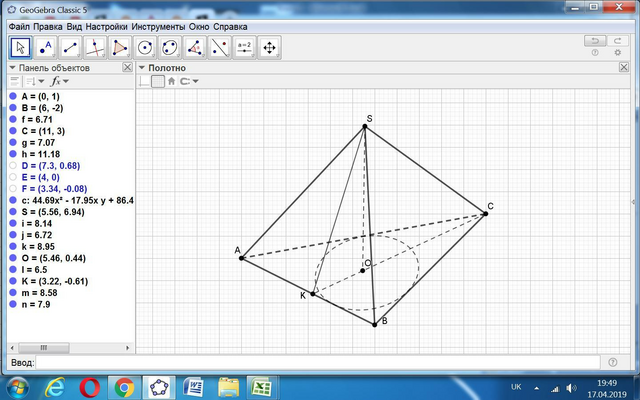Open the point capturing dropdown

pos(189,81)
